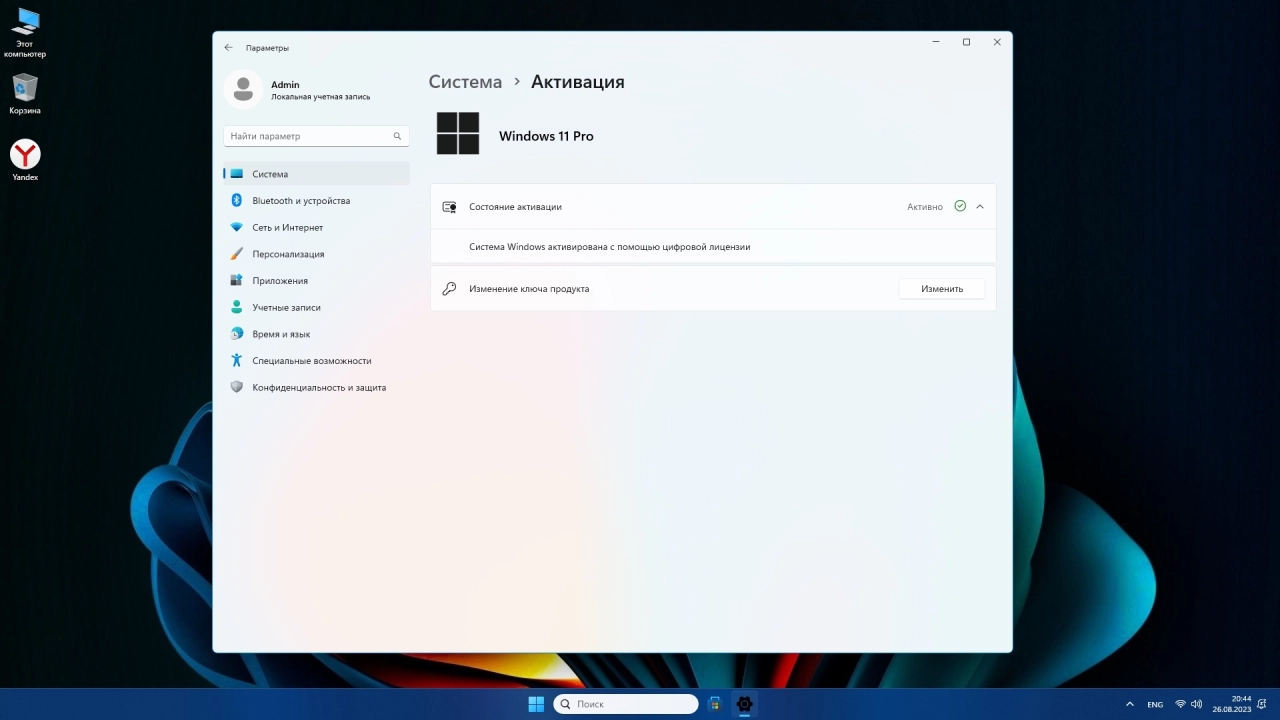
Task: Maximize the Параметры window
Action: coord(966,42)
